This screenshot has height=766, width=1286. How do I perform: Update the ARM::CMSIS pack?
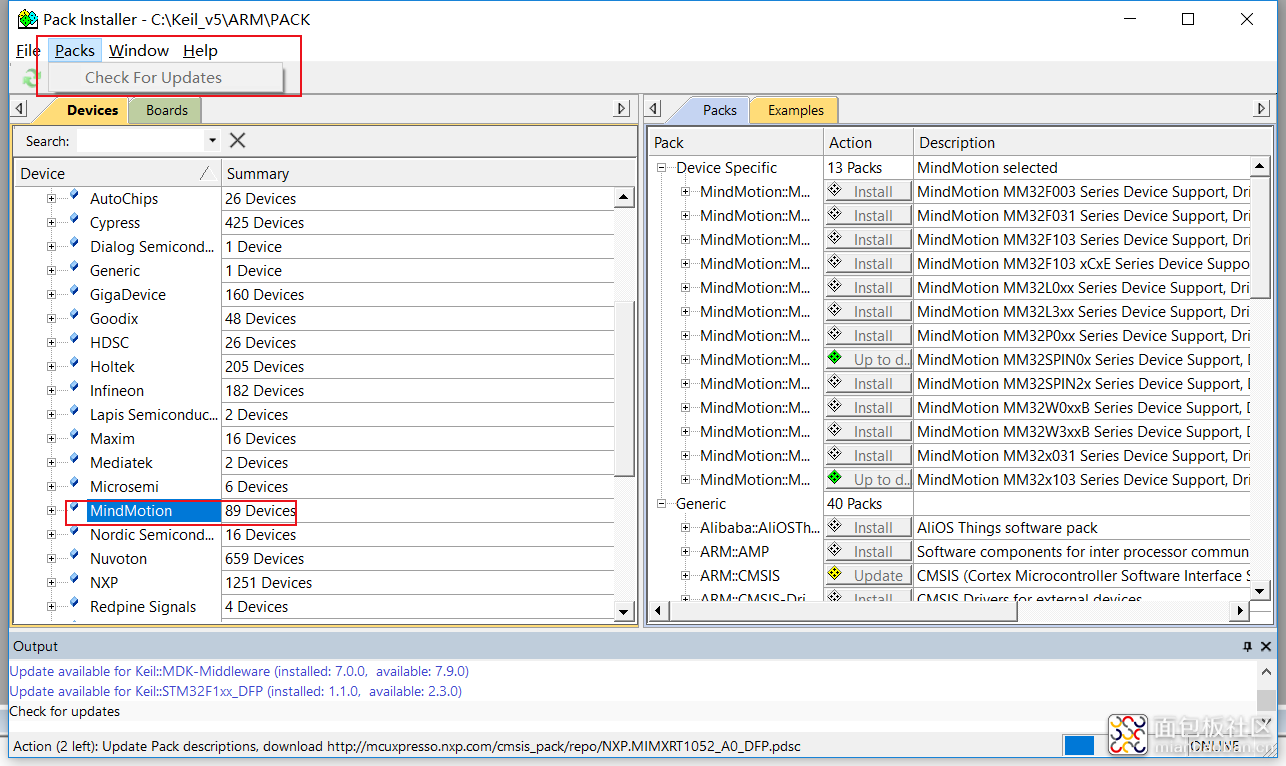[x=868, y=575]
